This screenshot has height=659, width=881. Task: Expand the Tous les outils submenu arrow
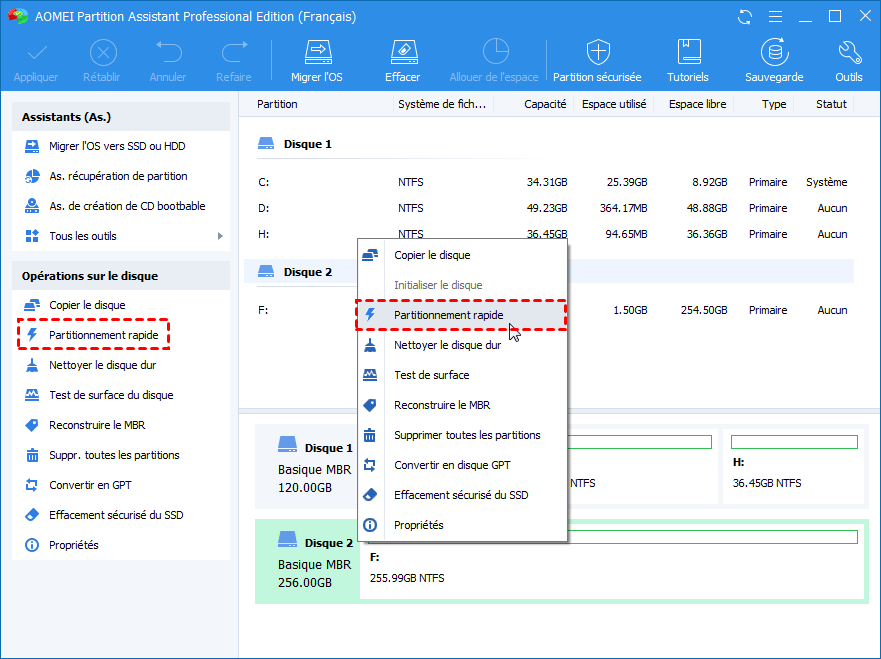pyautogui.click(x=220, y=236)
